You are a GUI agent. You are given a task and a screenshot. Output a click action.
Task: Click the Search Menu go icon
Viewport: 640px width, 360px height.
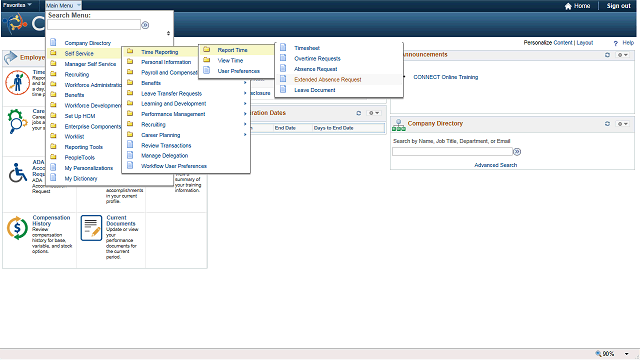pos(145,25)
